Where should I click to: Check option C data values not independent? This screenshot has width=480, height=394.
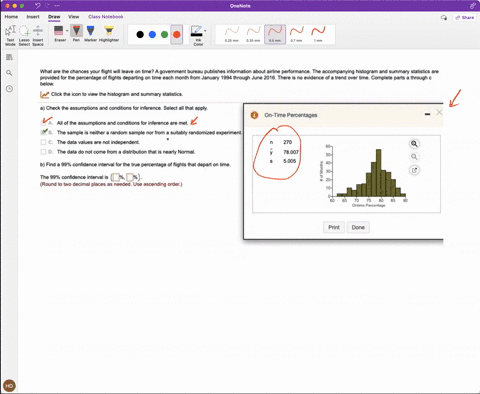(43, 142)
